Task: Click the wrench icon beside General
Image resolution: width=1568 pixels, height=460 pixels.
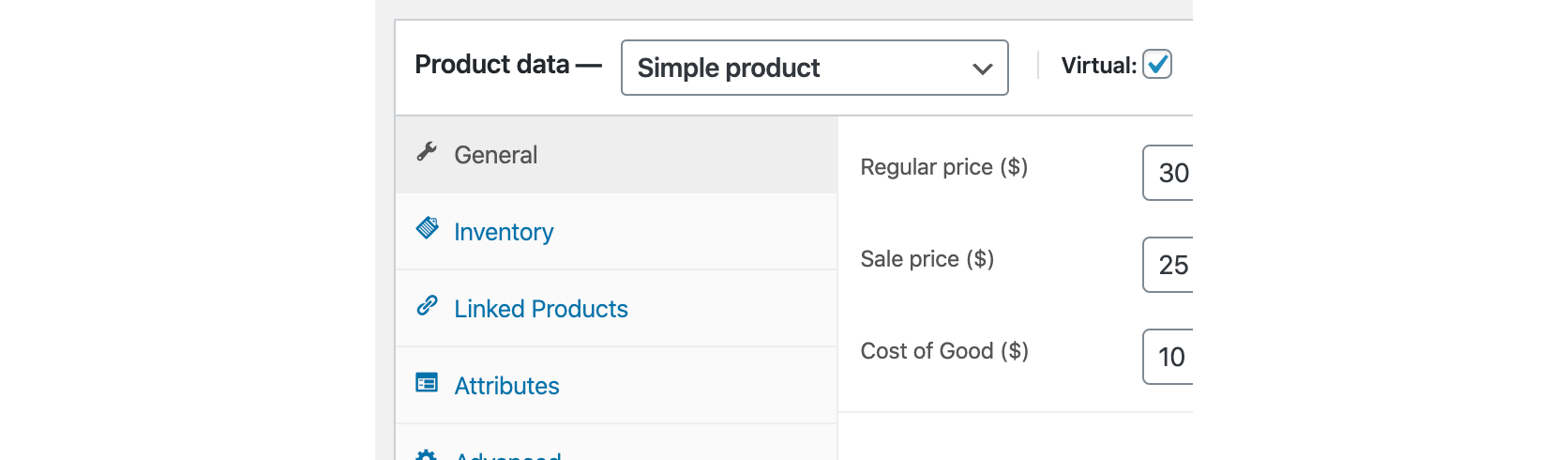Action: click(x=427, y=152)
